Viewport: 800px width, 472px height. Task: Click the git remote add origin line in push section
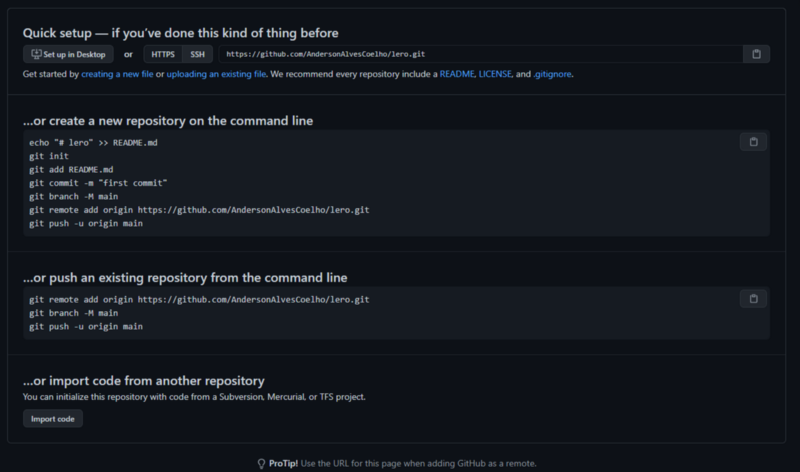pyautogui.click(x=199, y=300)
